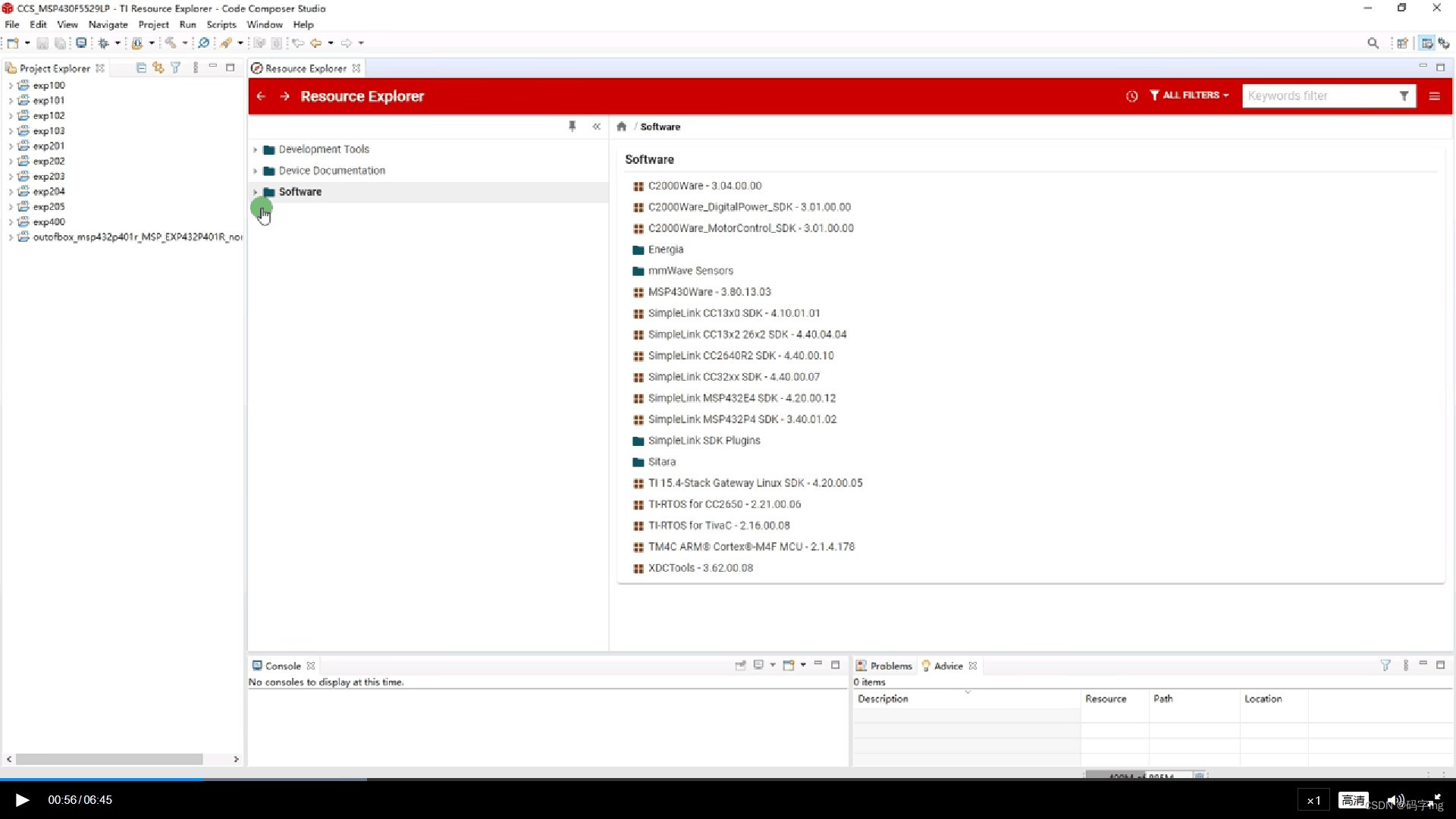Click the Project Explorer horizontal scrollbar
Screen dimensions: 1456x819
[109, 759]
